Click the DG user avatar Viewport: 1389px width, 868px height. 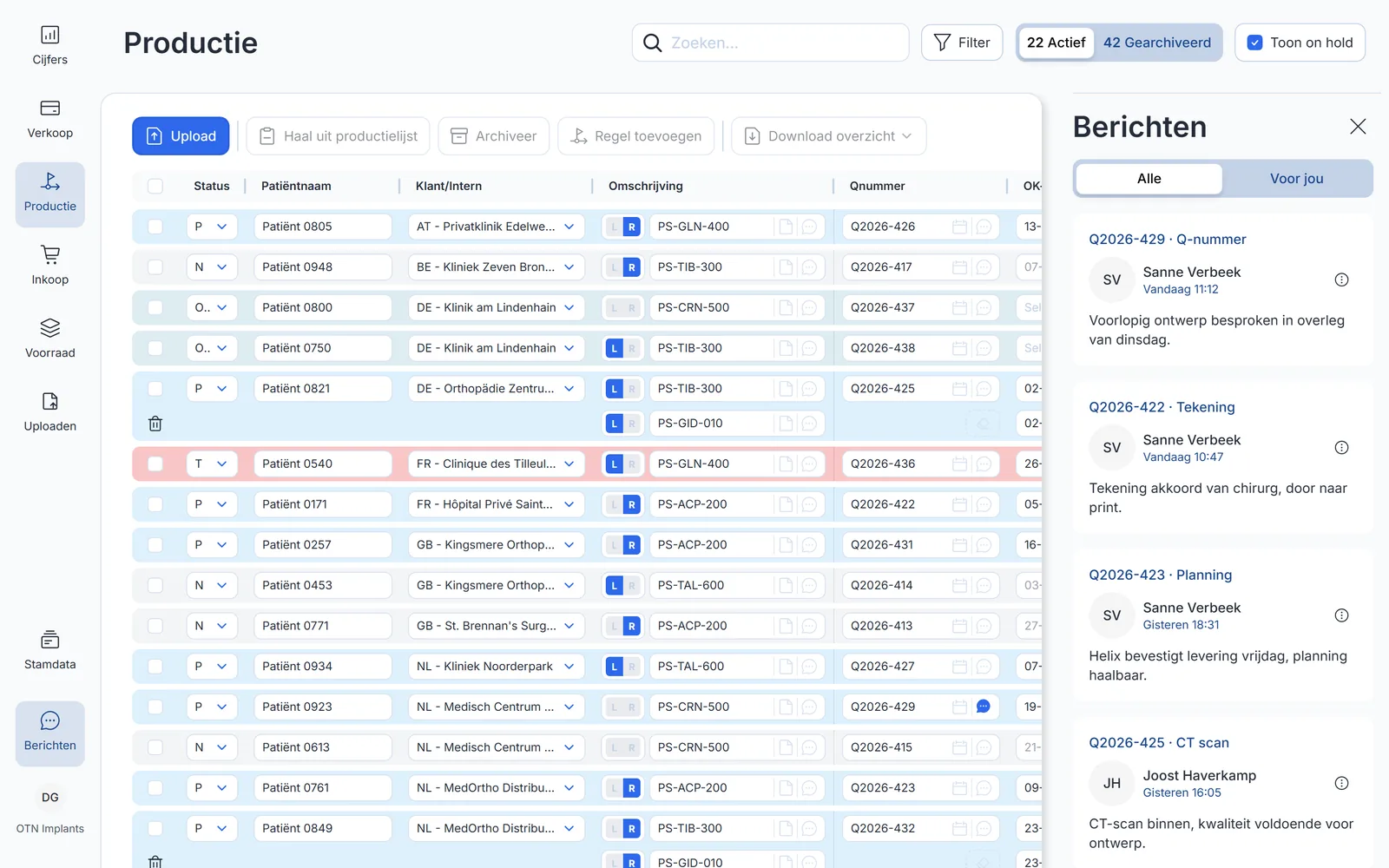coord(50,797)
